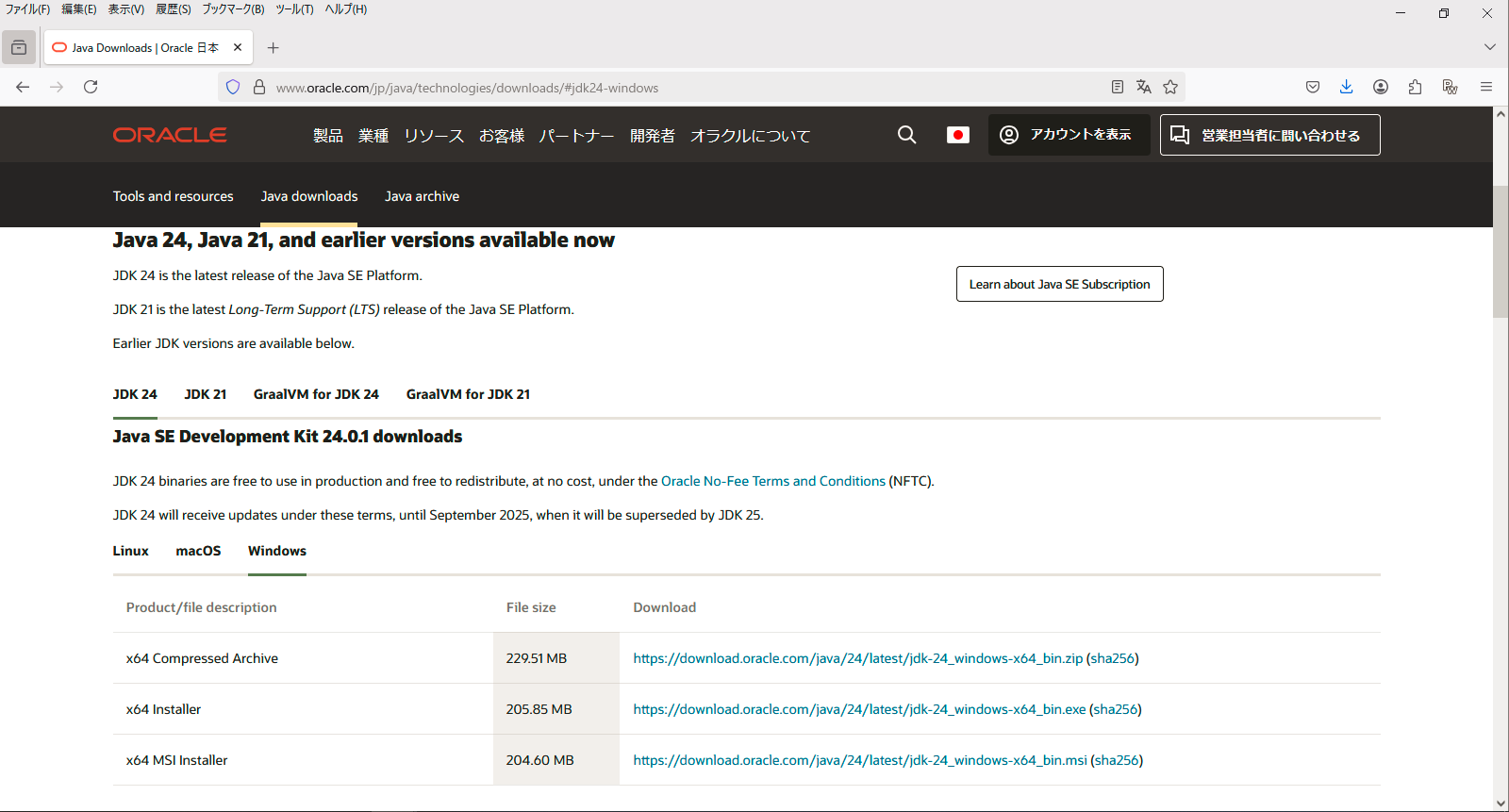Image resolution: width=1509 pixels, height=812 pixels.
Task: Bookmark this page with the star icon
Action: [x=1170, y=87]
